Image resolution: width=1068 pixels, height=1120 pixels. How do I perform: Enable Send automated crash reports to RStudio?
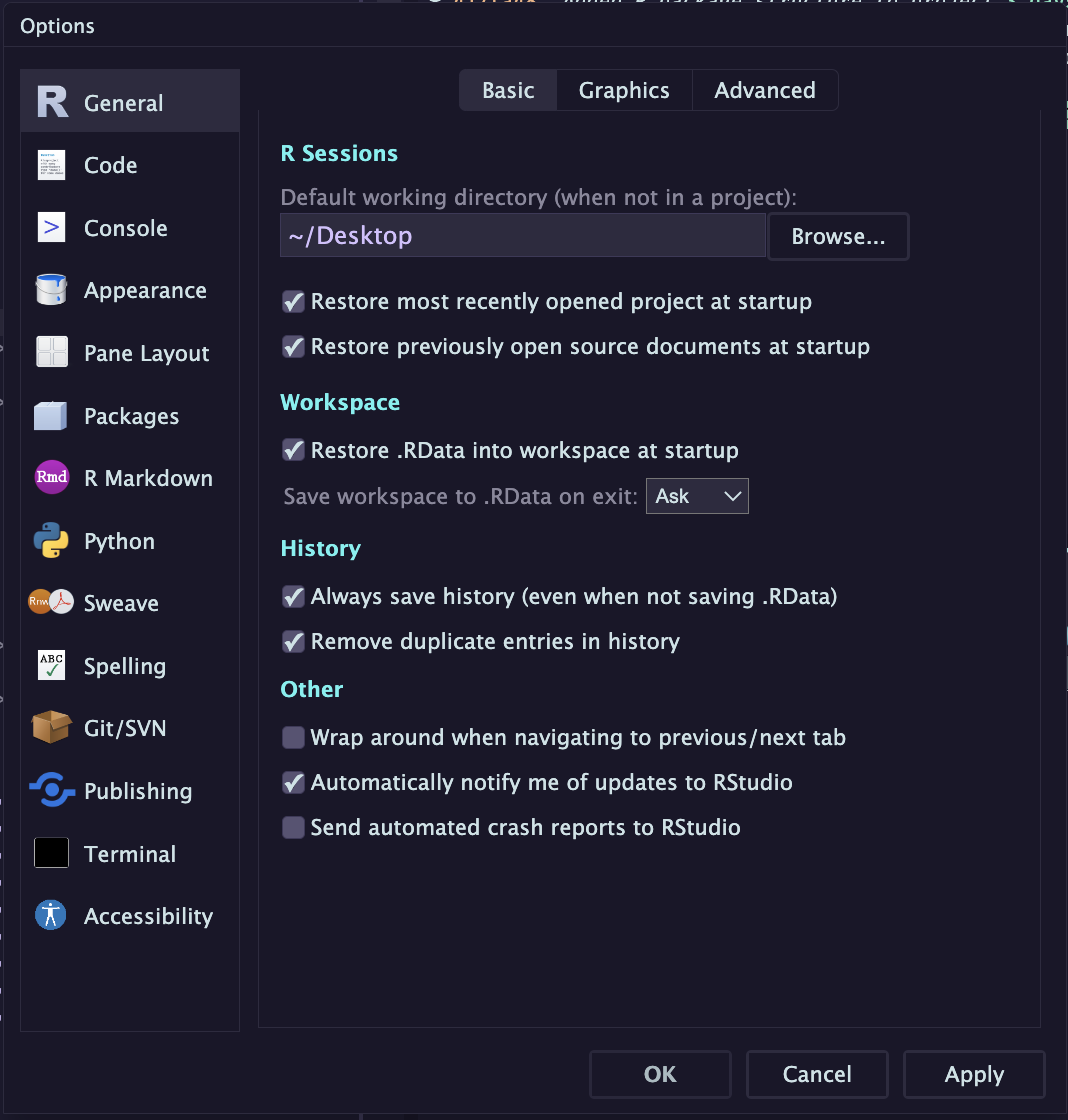point(293,827)
